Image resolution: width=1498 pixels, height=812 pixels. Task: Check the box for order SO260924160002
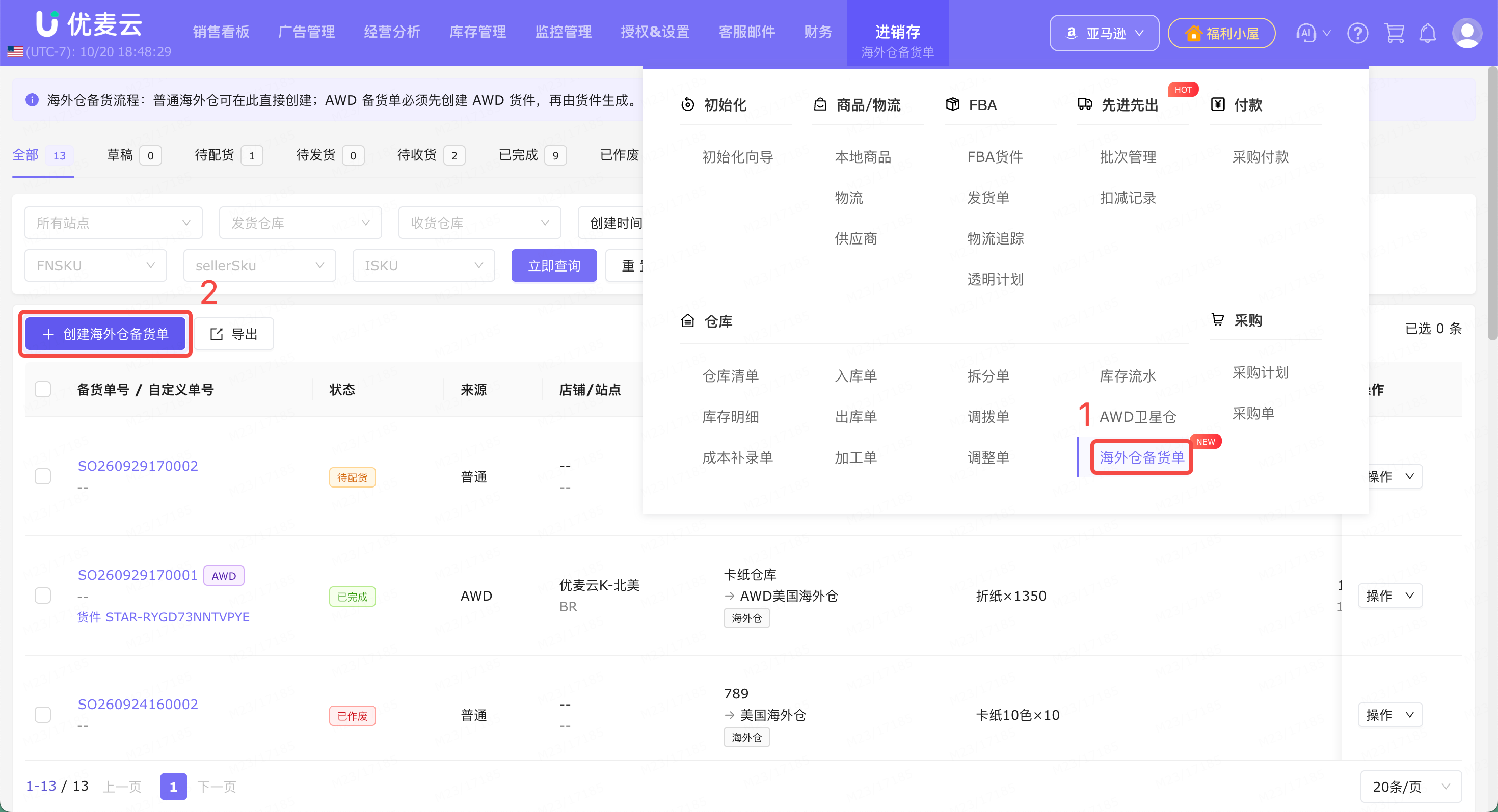(x=43, y=714)
